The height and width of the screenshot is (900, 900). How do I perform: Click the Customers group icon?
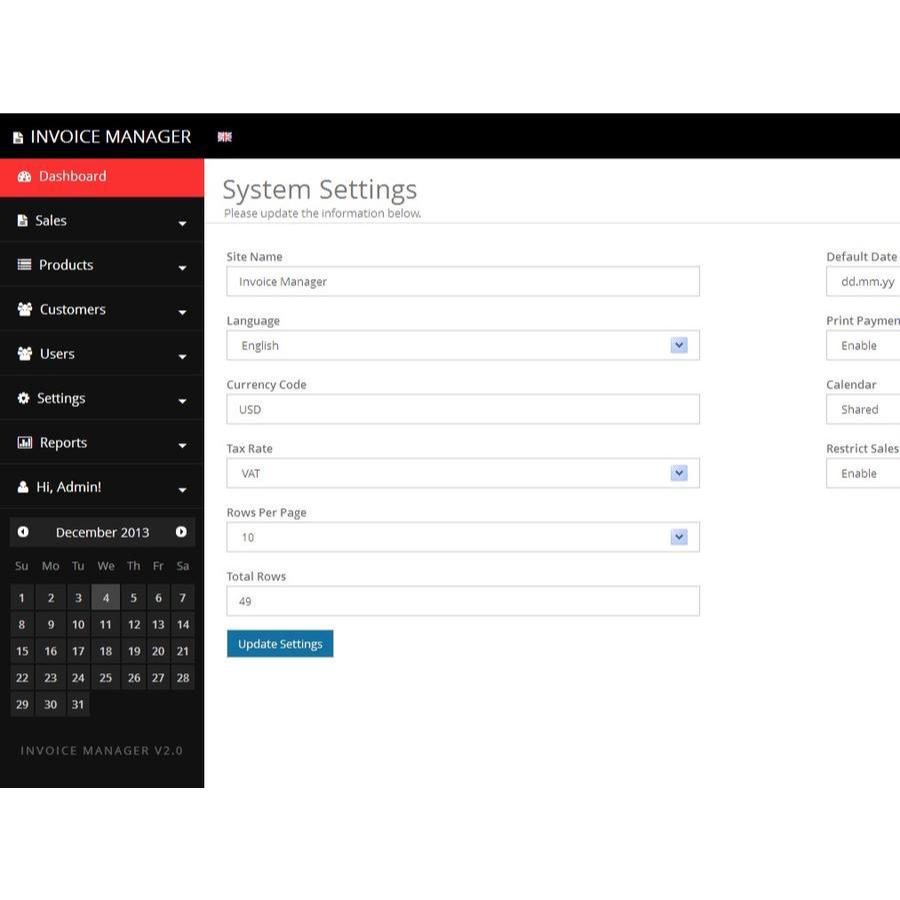click(25, 309)
